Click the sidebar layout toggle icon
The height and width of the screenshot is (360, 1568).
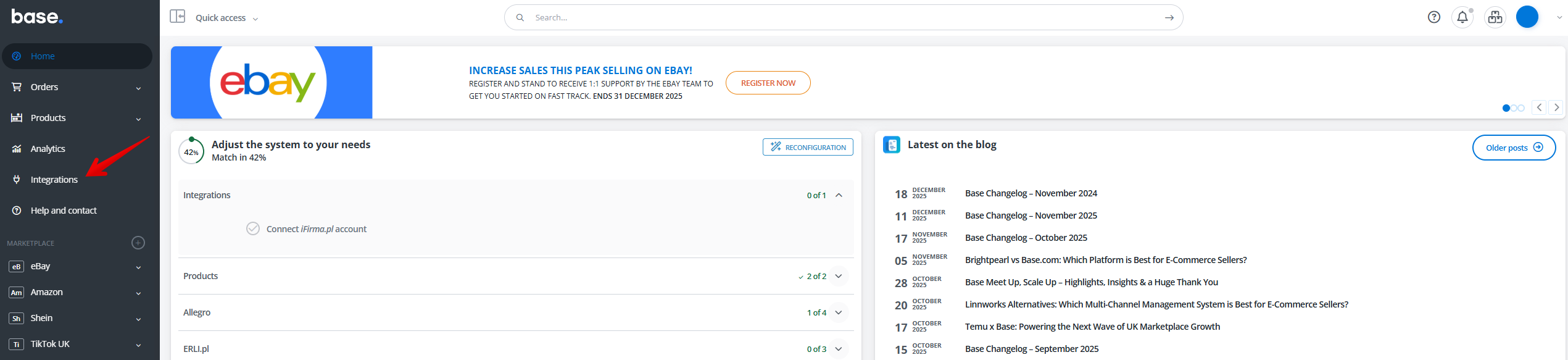pyautogui.click(x=178, y=16)
